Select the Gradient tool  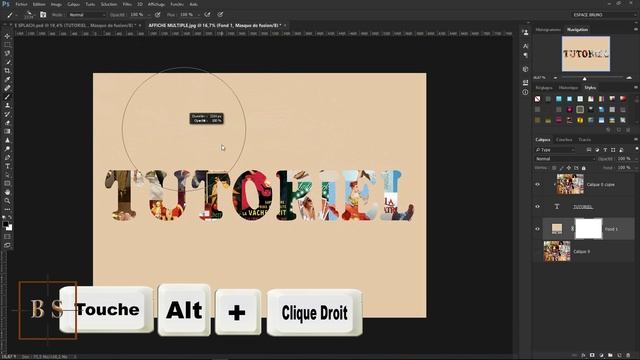7,131
